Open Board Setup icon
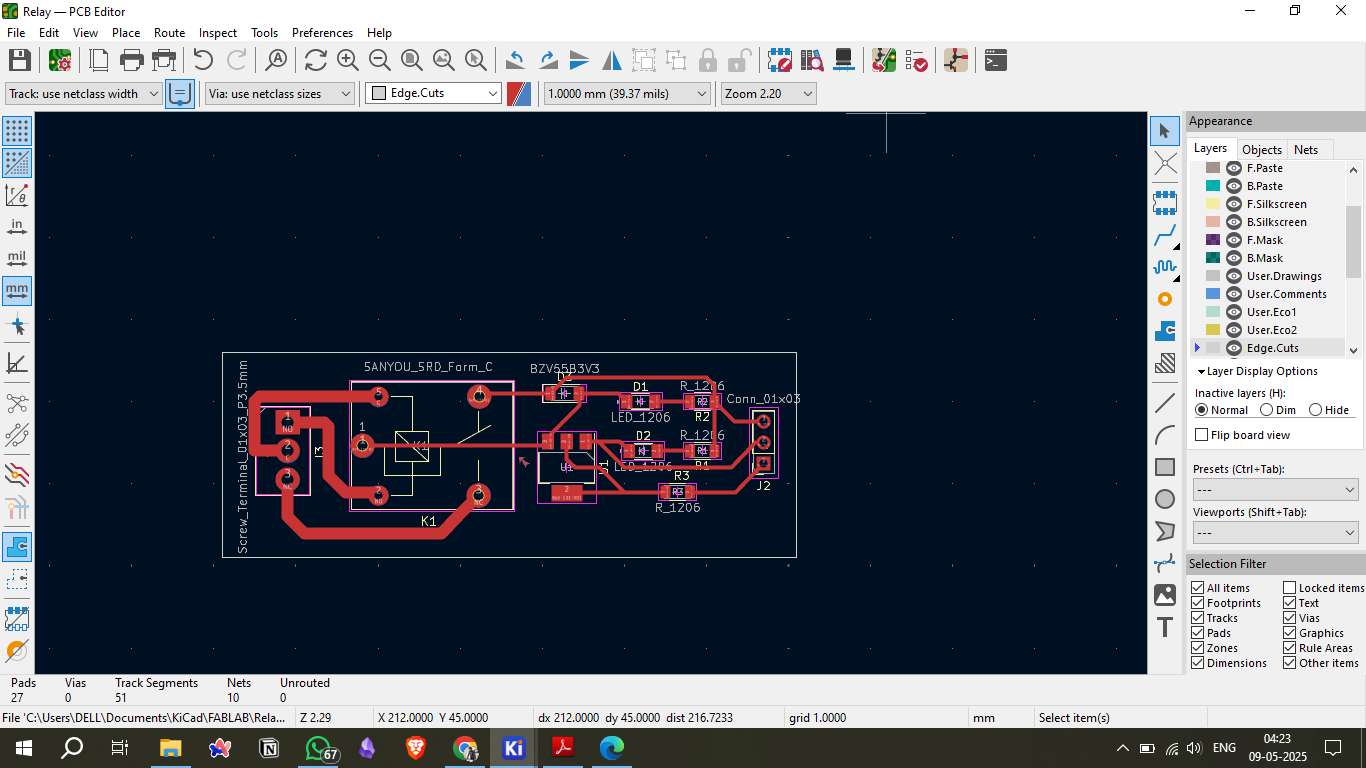Viewport: 1366px width, 768px height. pos(60,60)
